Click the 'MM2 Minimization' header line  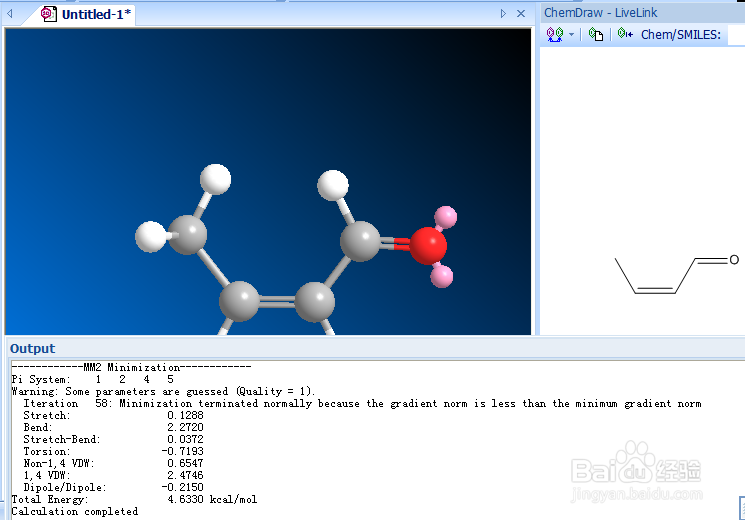131,367
